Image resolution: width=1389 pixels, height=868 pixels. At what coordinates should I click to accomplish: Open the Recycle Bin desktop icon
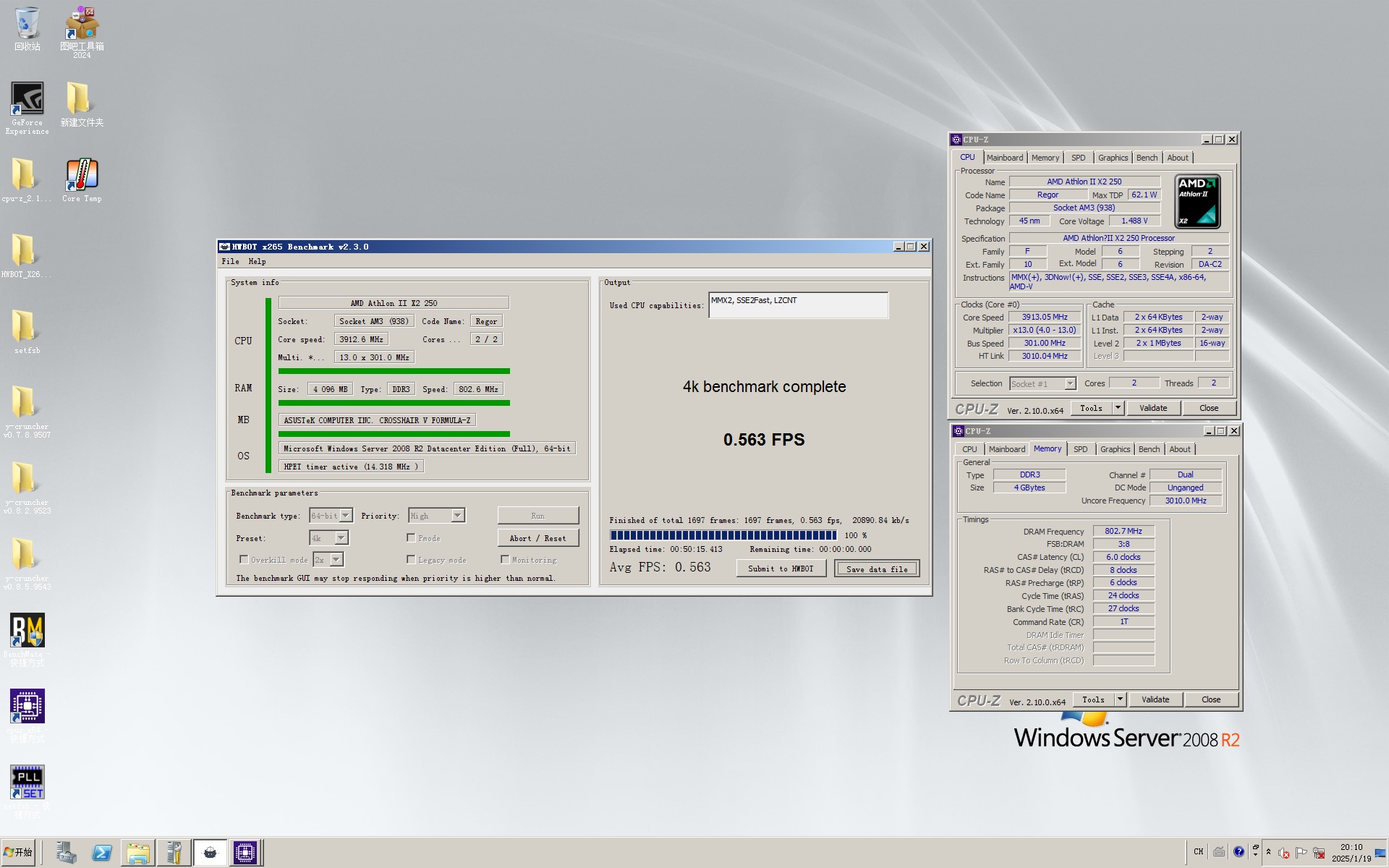(x=27, y=29)
